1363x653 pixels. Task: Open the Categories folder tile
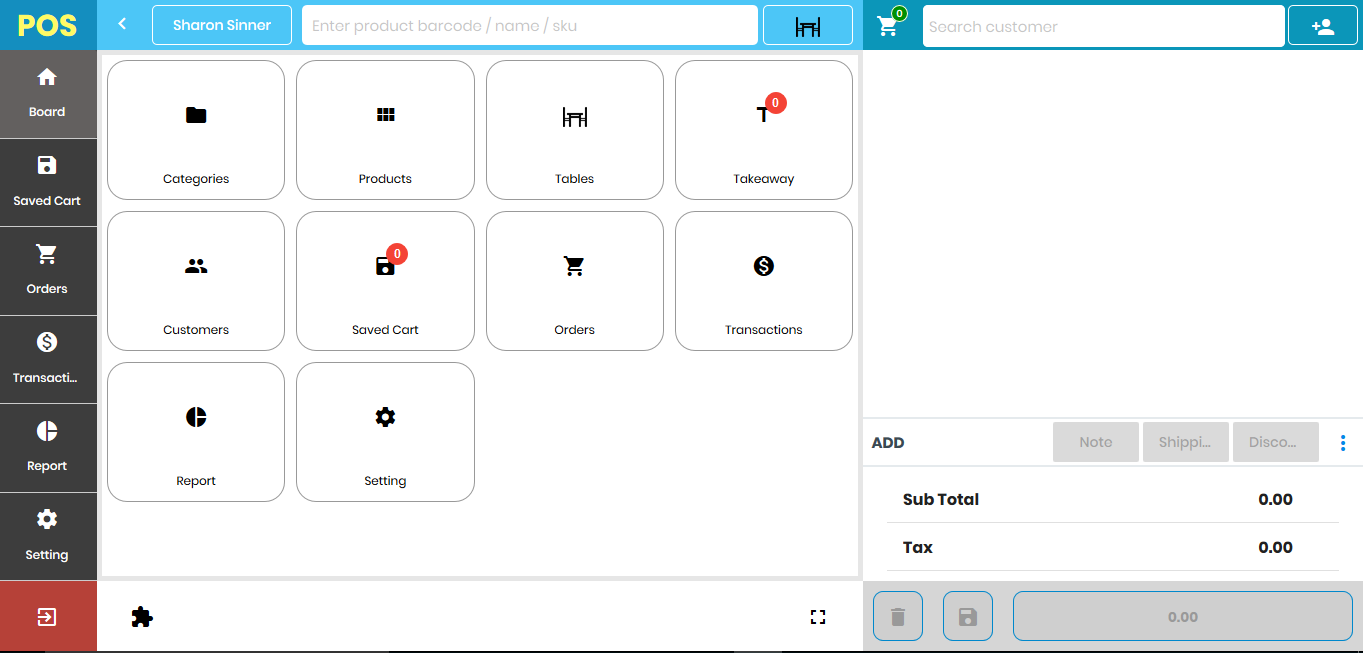(196, 130)
